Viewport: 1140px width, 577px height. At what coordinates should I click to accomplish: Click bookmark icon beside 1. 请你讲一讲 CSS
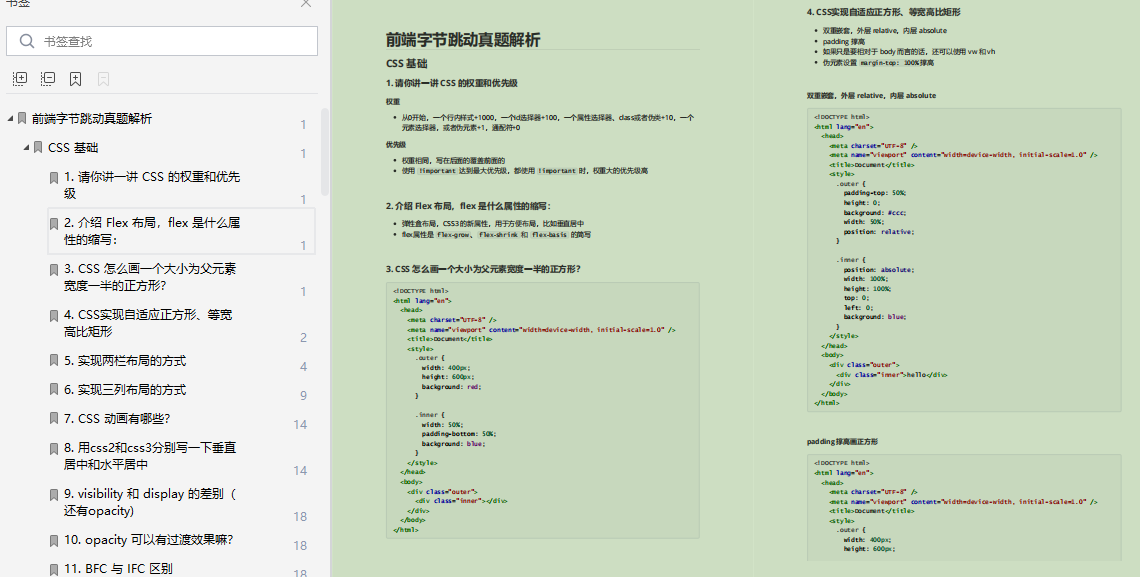54,178
